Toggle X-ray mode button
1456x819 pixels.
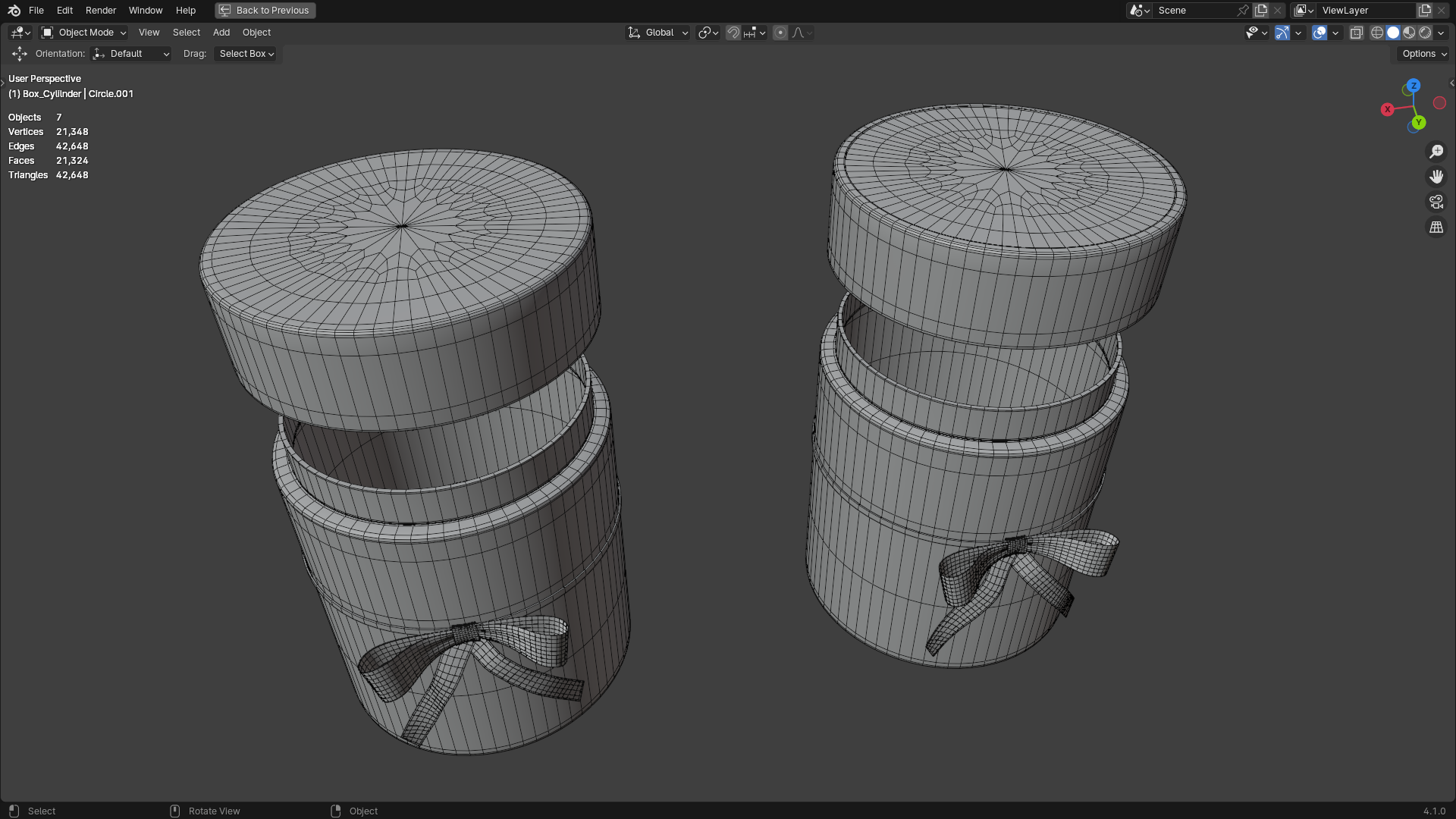1357,33
